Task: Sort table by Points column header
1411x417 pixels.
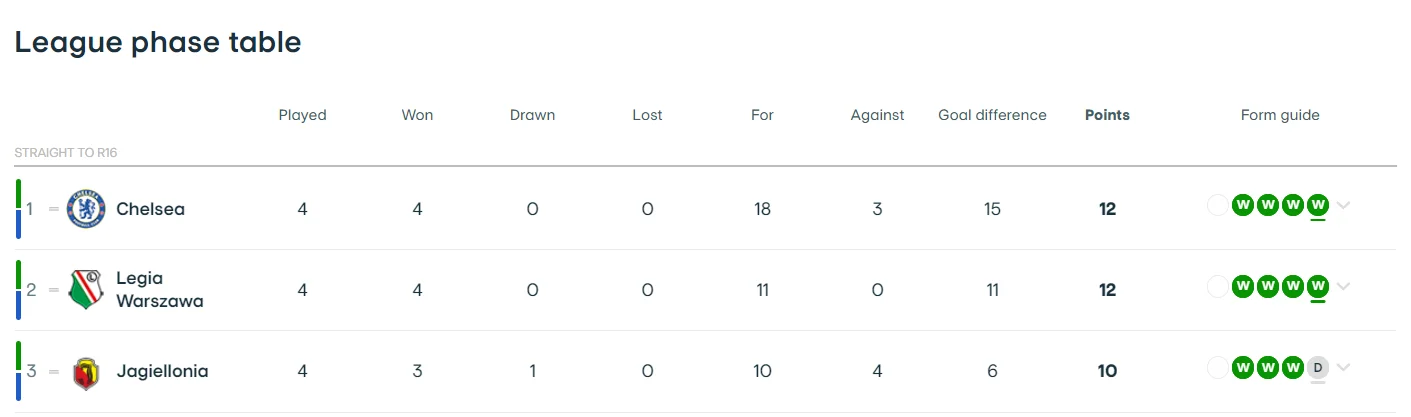Action: point(1107,115)
